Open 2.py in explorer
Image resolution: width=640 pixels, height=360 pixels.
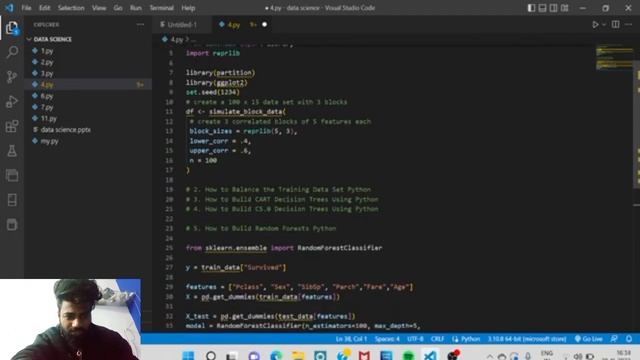pyautogui.click(x=47, y=62)
